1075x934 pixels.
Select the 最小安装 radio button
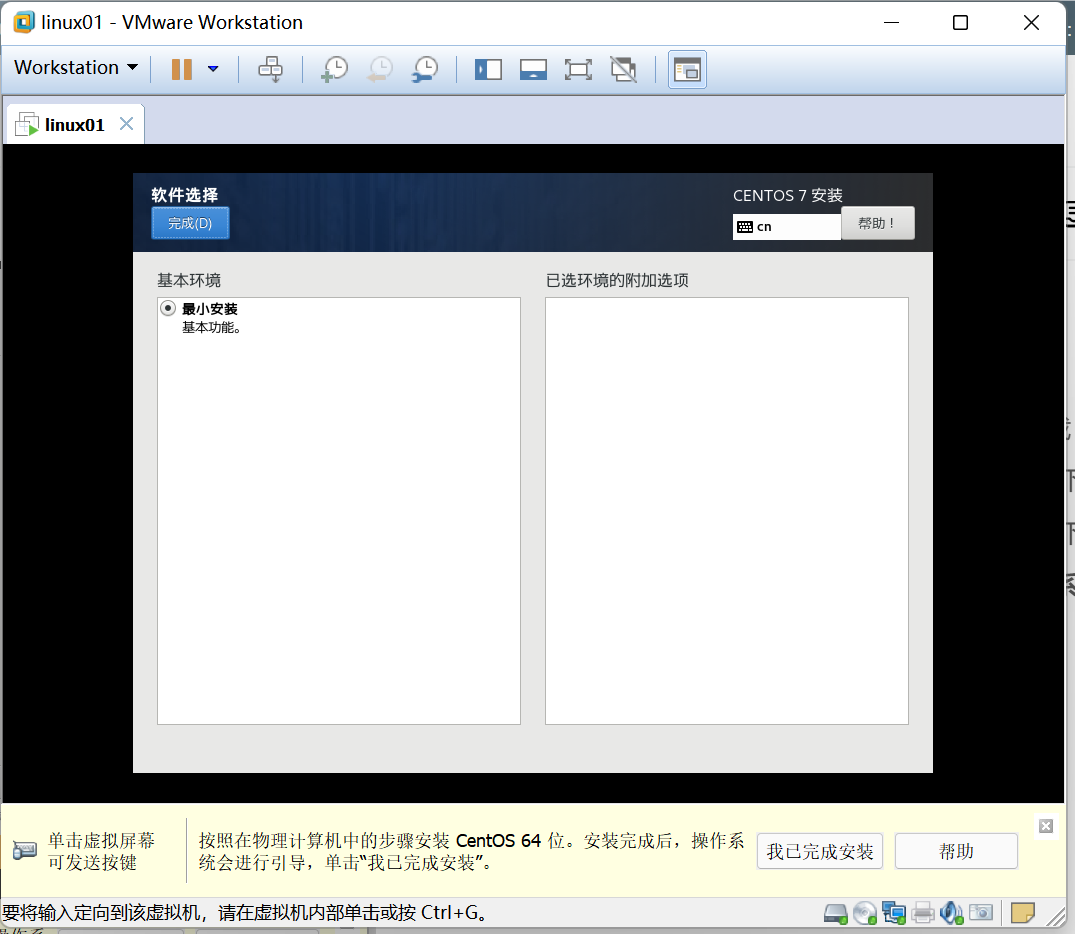(x=168, y=308)
